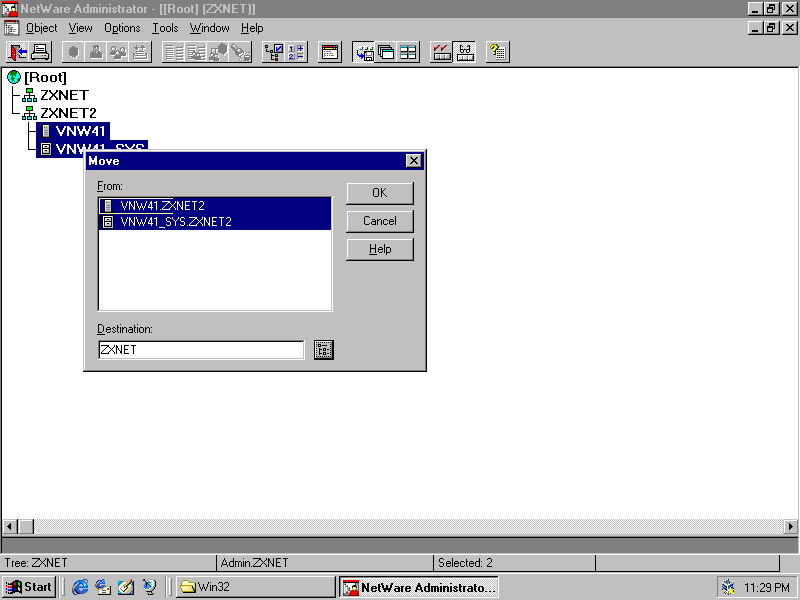Image resolution: width=800 pixels, height=600 pixels.
Task: Click 'Selected: 2' in status bar
Action: 465,563
